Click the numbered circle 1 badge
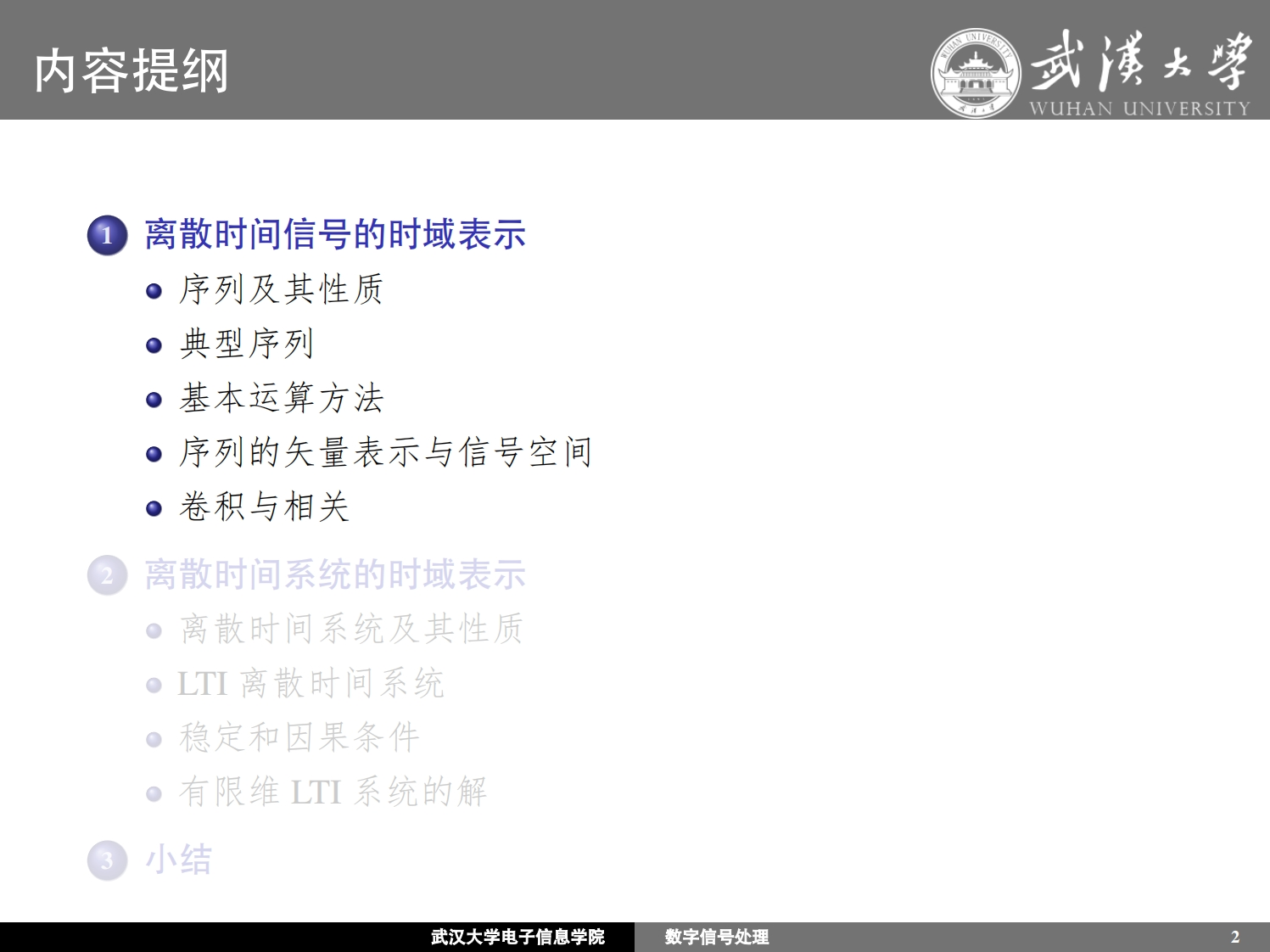This screenshot has height=952, width=1270. pyautogui.click(x=107, y=235)
